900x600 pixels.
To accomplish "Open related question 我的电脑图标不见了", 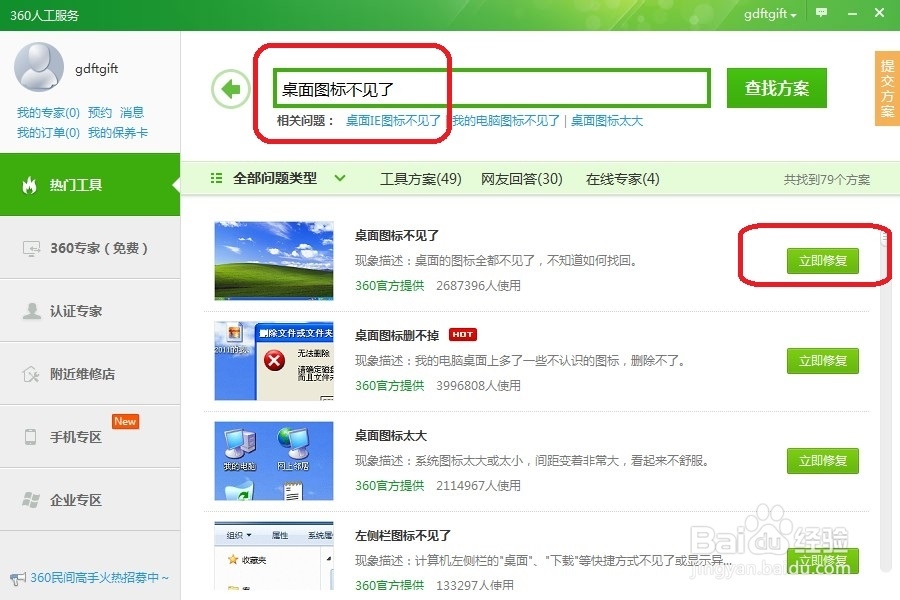I will click(506, 121).
